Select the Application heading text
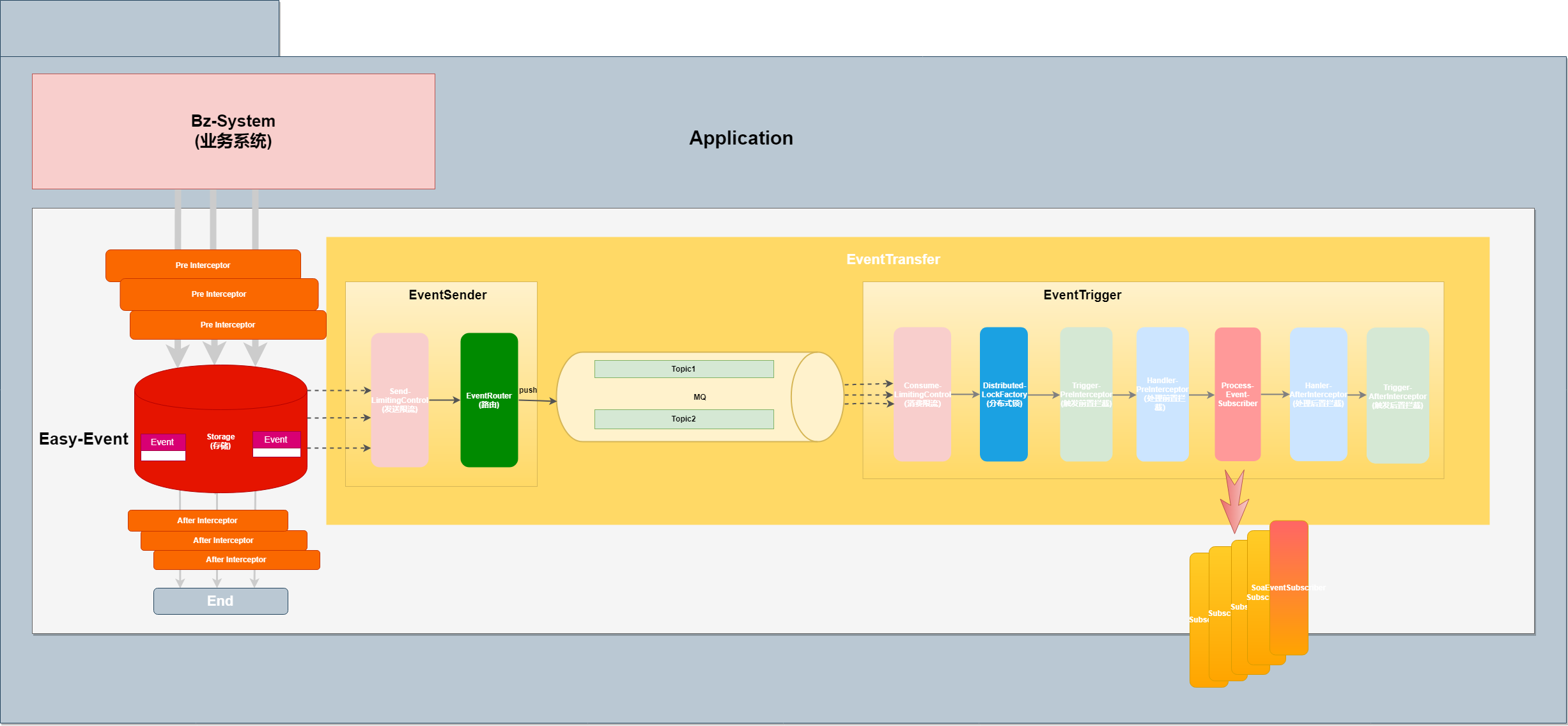The image size is (1568, 726). pyautogui.click(x=741, y=138)
